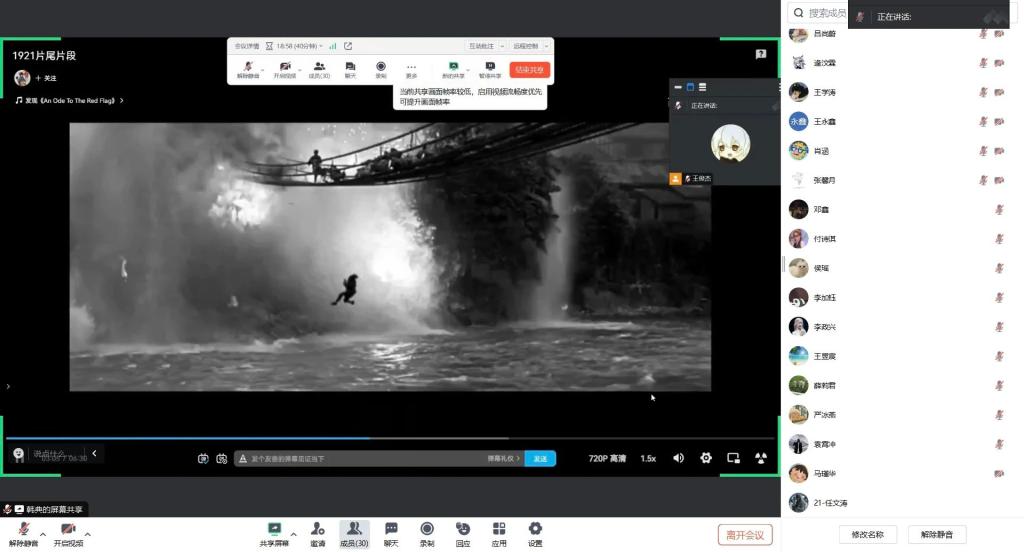Click the red 结束共享 end sharing button

tap(529, 70)
